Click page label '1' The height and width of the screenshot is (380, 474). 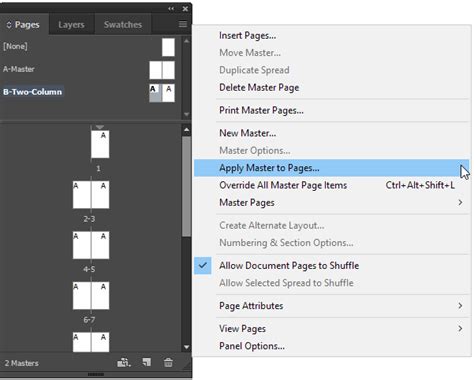98,168
